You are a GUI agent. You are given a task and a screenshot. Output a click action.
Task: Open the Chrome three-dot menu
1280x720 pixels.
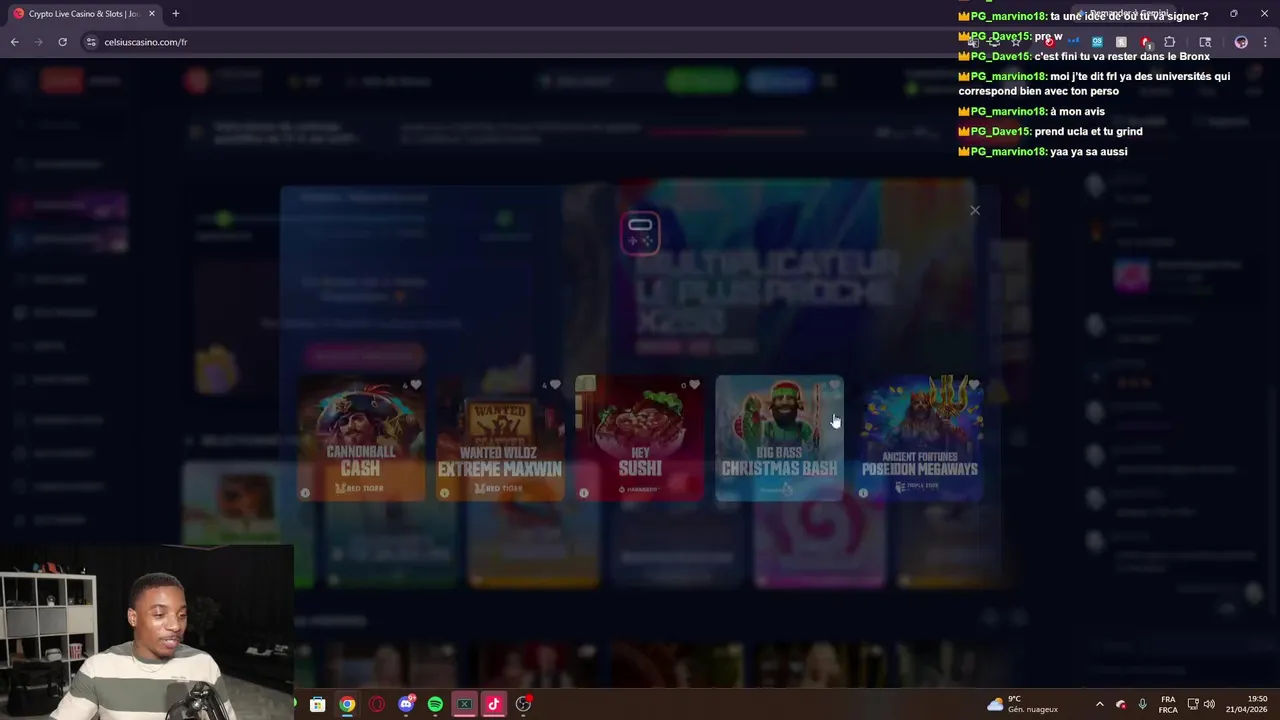click(1265, 42)
